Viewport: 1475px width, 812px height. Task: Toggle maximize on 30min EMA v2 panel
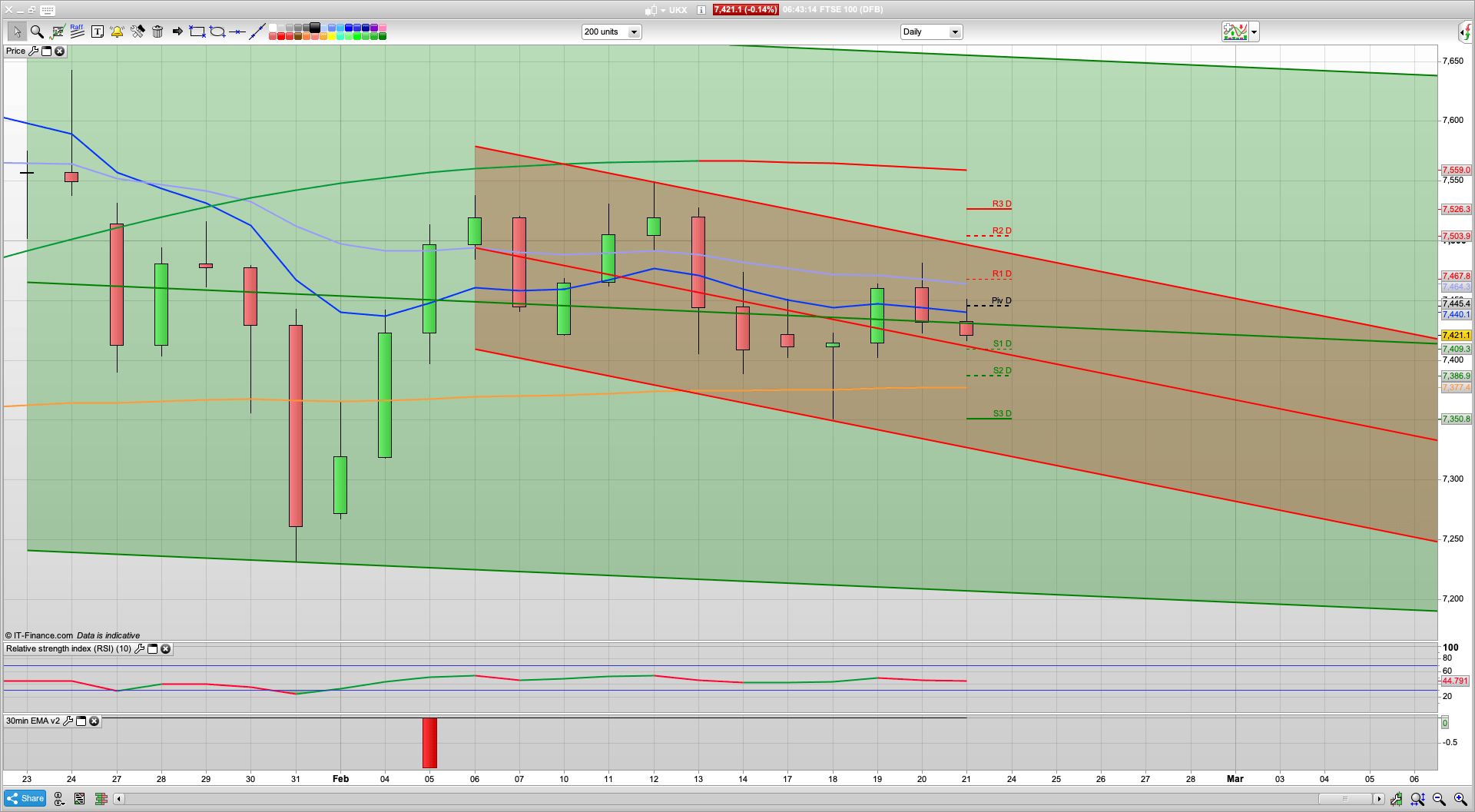click(x=81, y=721)
